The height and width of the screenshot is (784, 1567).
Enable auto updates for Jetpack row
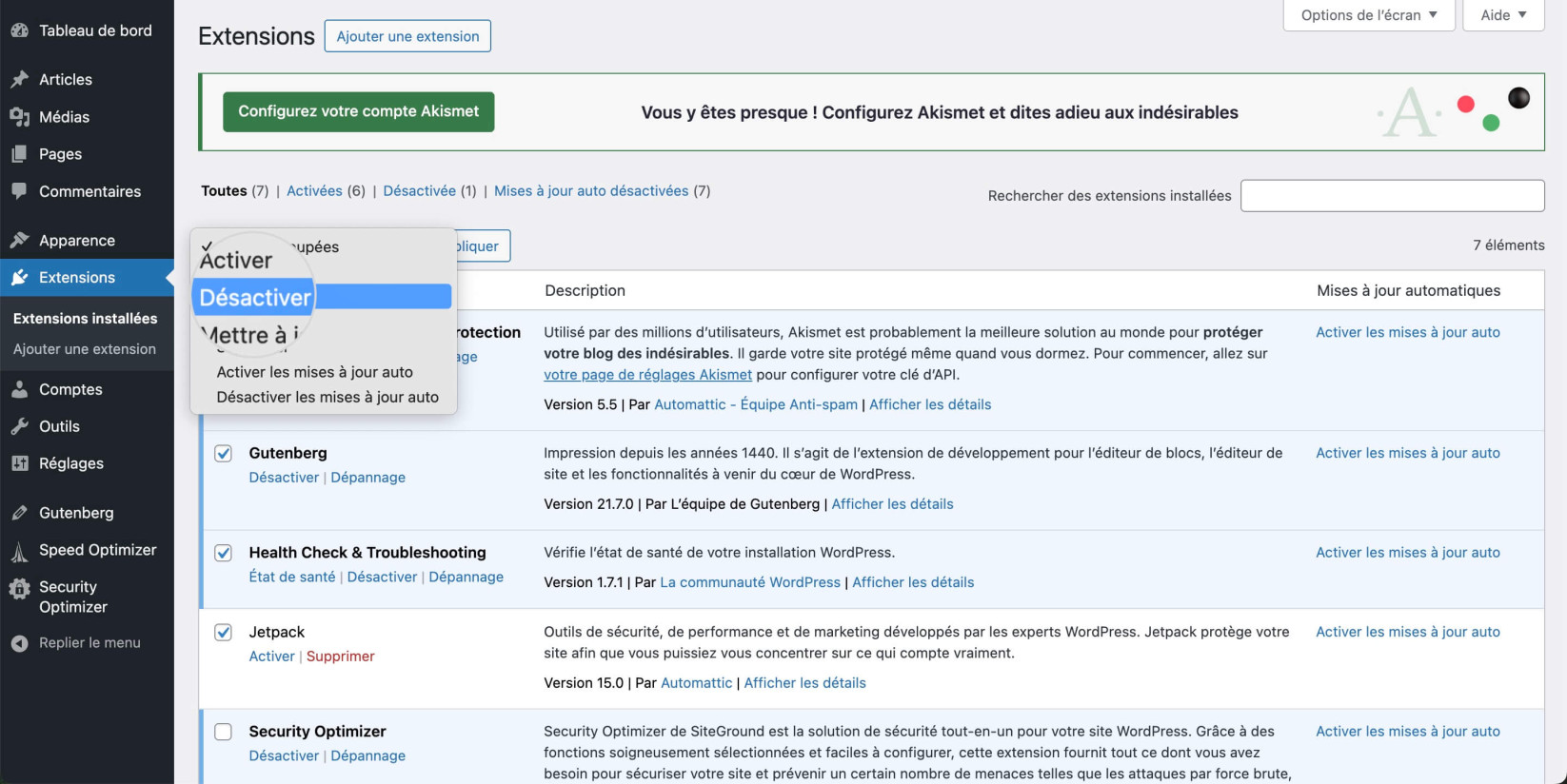point(1408,632)
